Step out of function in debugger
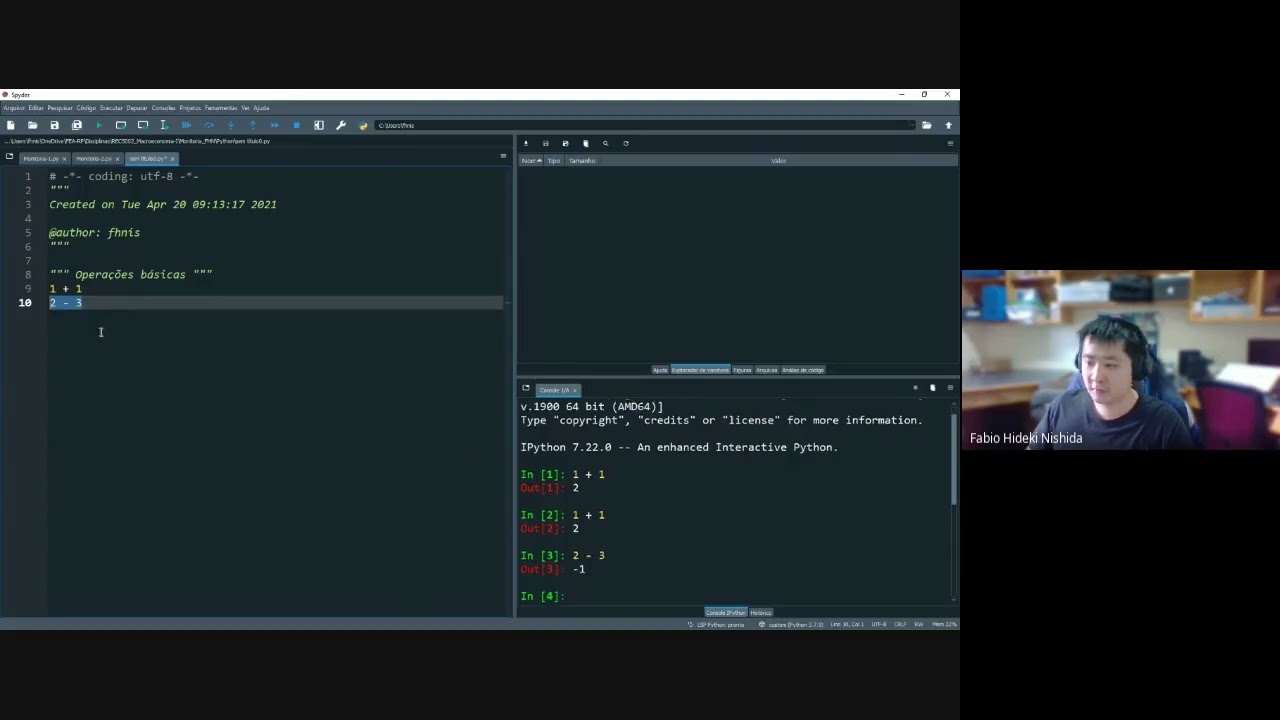1280x720 pixels. pos(253,125)
